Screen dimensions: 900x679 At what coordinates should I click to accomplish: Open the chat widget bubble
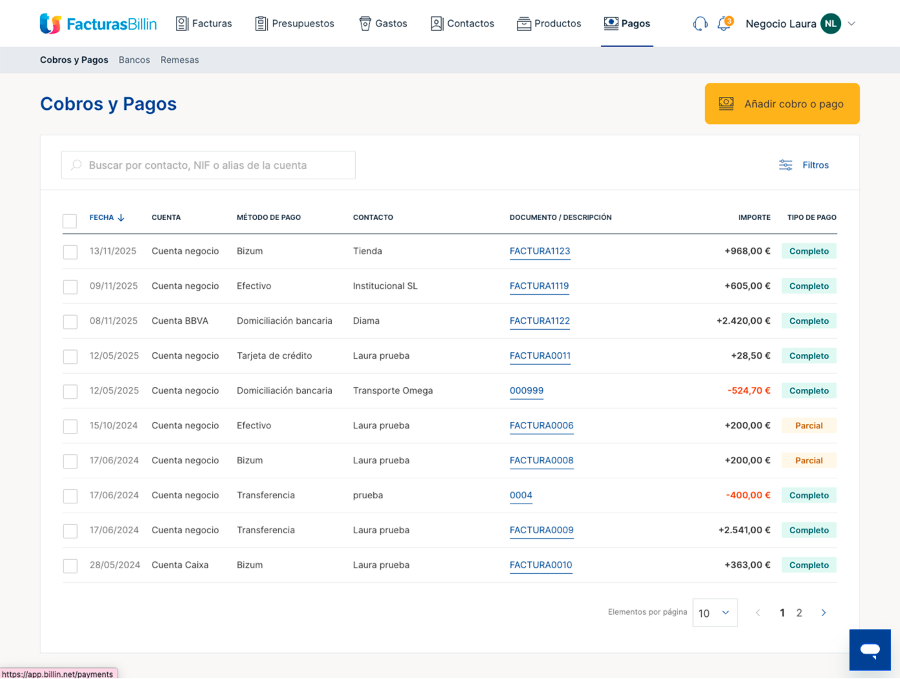pos(869,650)
